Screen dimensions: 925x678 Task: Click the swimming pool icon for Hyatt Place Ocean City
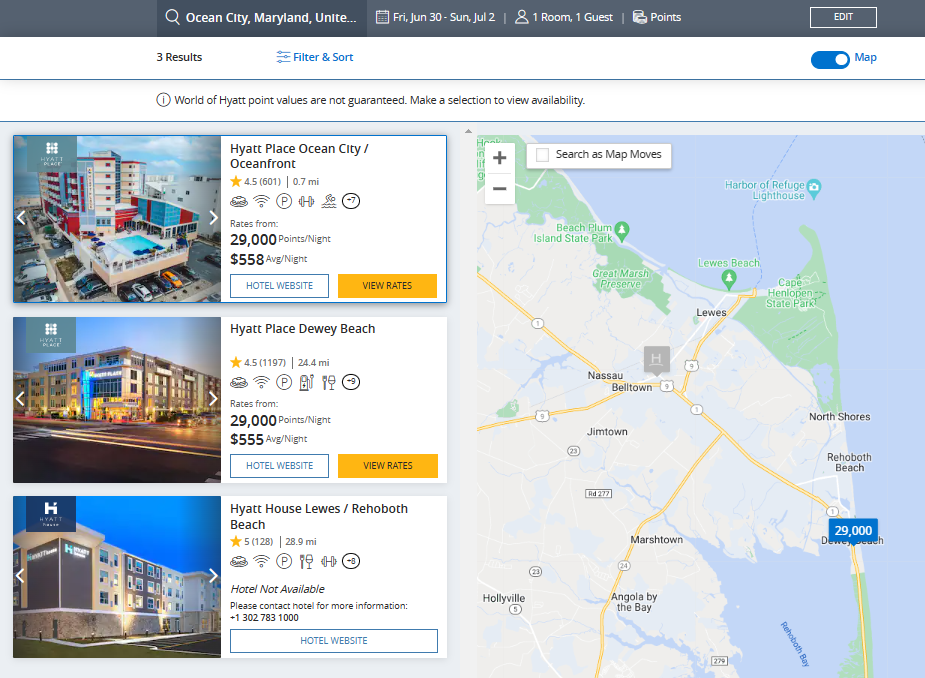point(329,202)
